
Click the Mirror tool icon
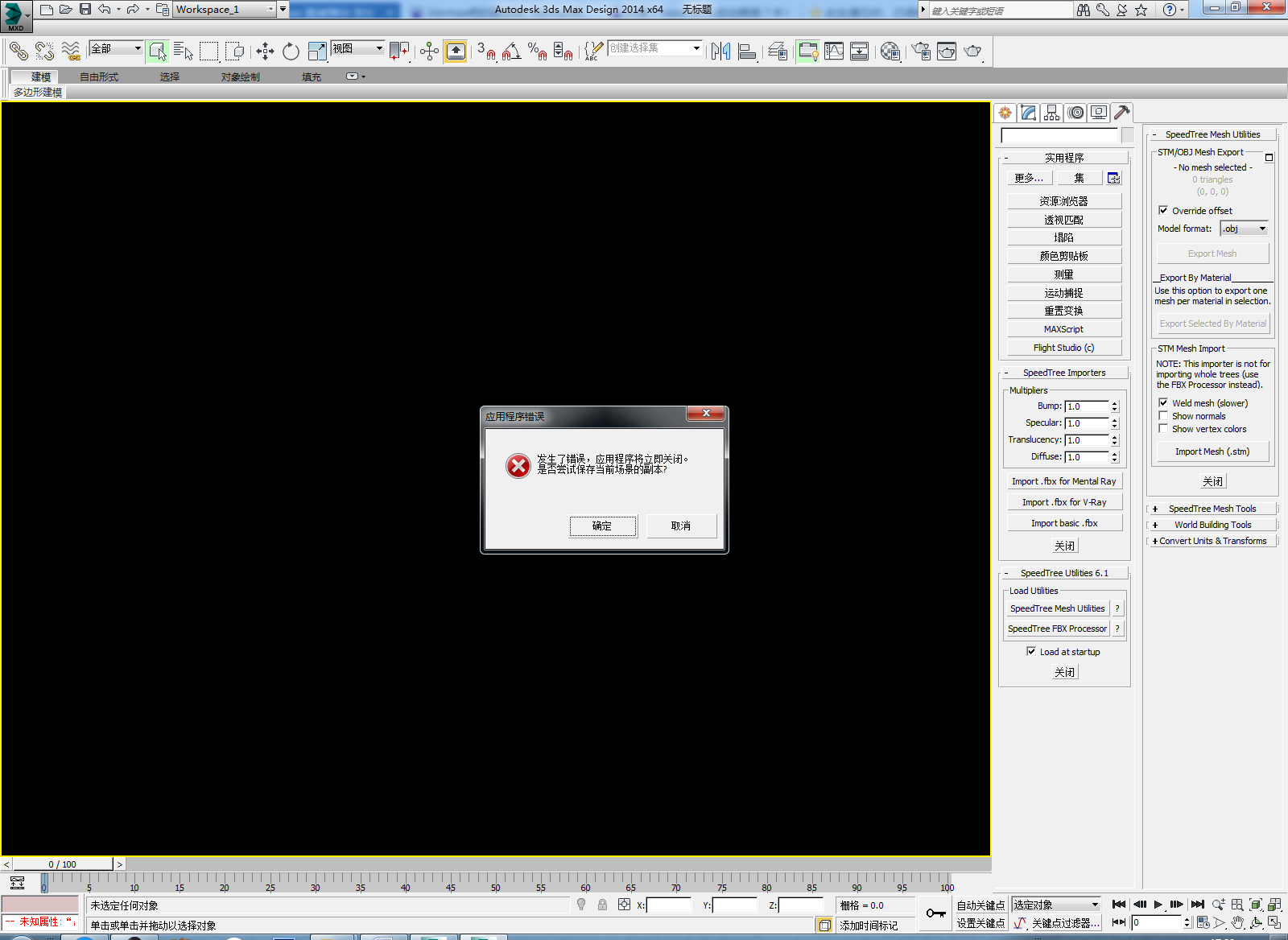coord(720,52)
